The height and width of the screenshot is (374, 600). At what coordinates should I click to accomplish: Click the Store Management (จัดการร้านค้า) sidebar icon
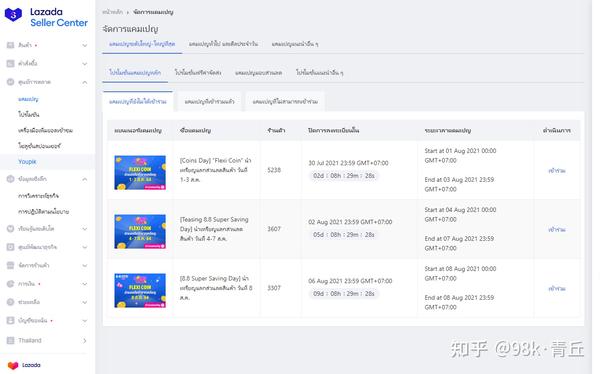[x=10, y=265]
